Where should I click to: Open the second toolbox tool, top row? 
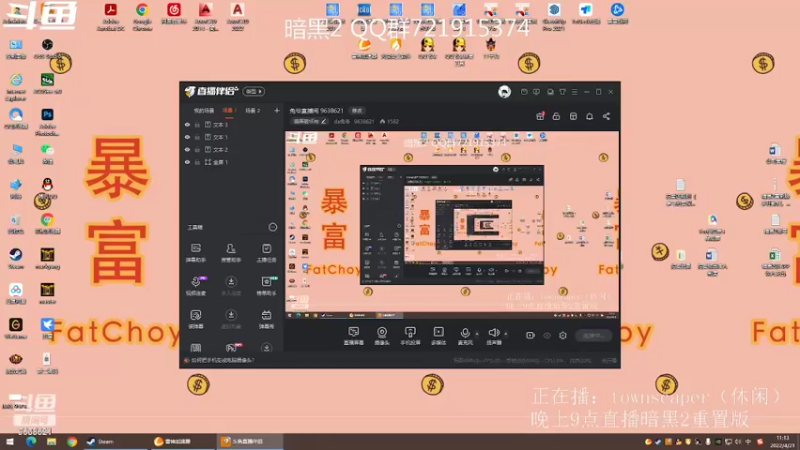click(x=231, y=253)
